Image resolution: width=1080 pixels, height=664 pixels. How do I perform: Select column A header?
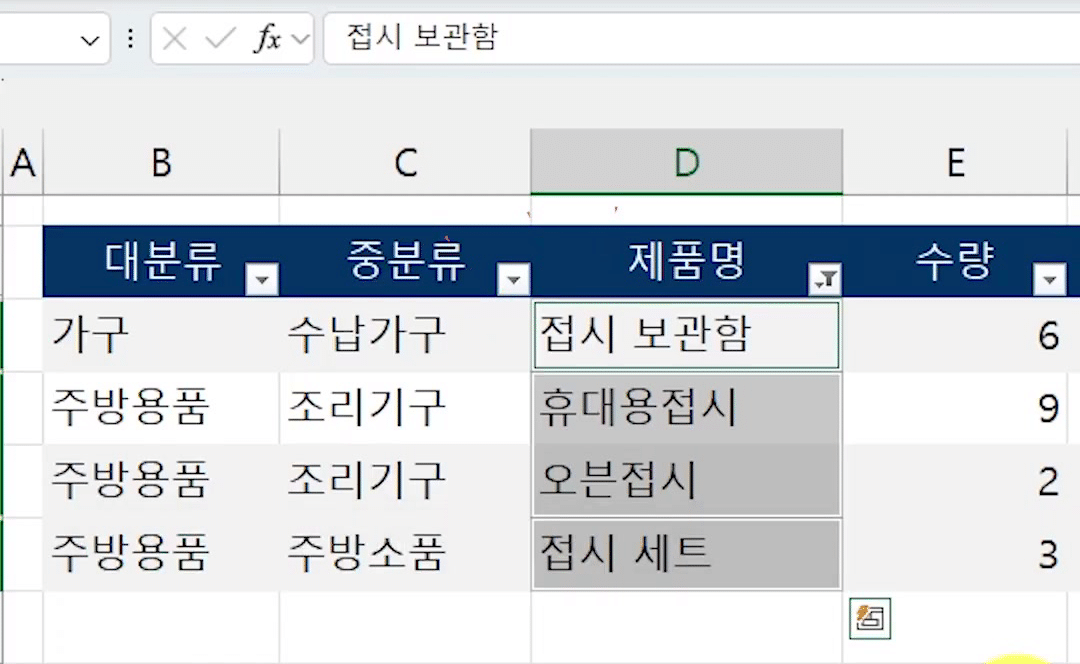pyautogui.click(x=23, y=163)
